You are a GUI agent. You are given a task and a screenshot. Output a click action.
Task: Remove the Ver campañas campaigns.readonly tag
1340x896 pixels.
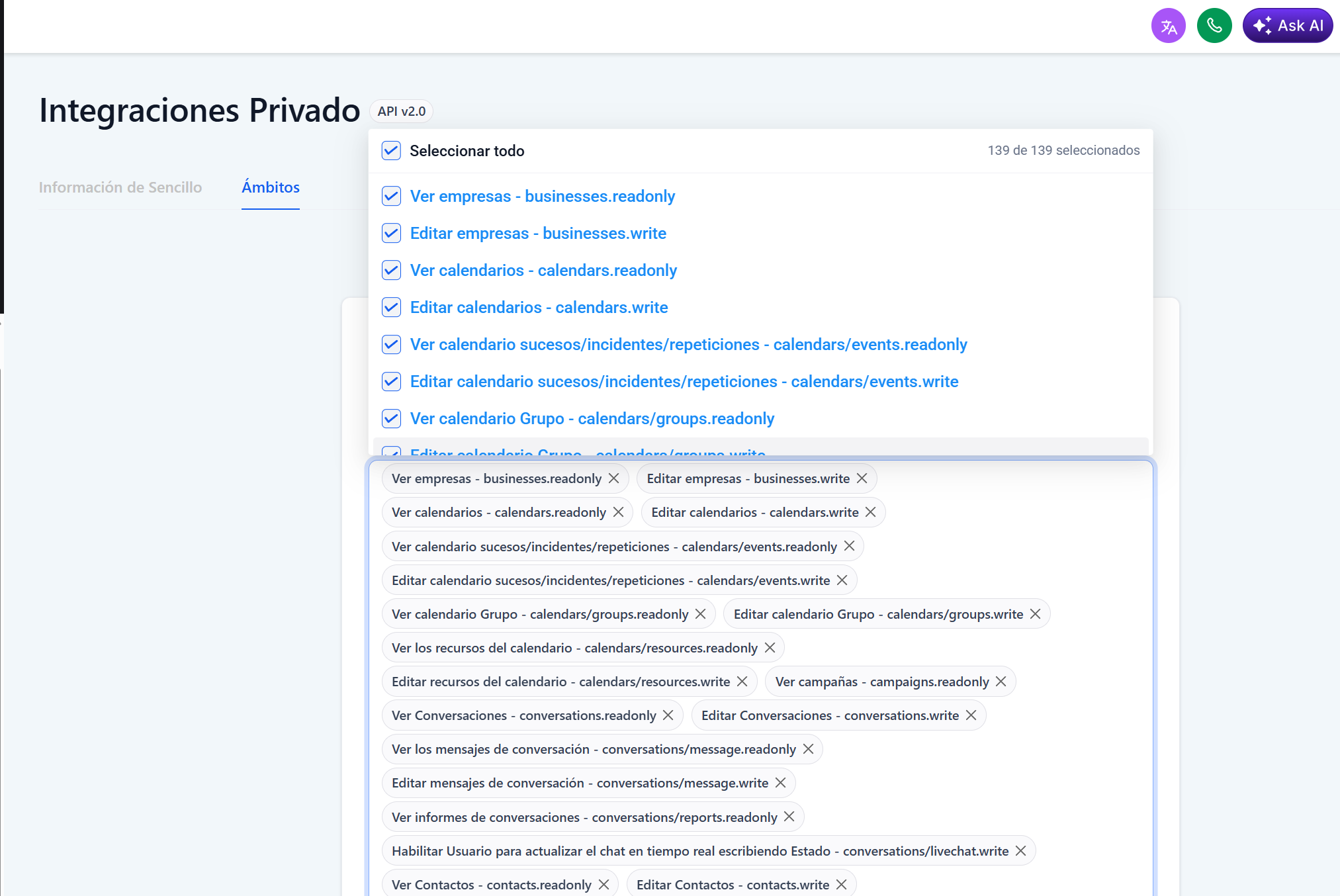[1001, 682]
